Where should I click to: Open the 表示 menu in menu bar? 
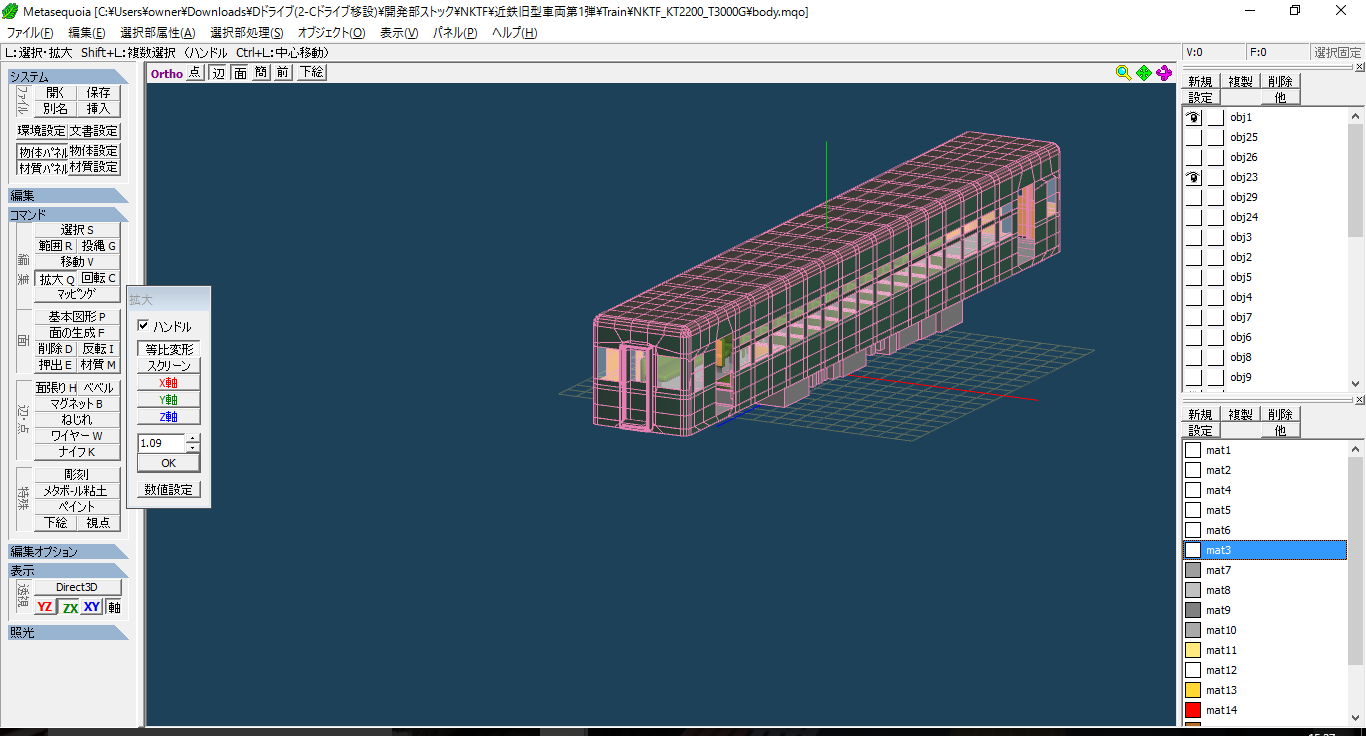pyautogui.click(x=399, y=33)
